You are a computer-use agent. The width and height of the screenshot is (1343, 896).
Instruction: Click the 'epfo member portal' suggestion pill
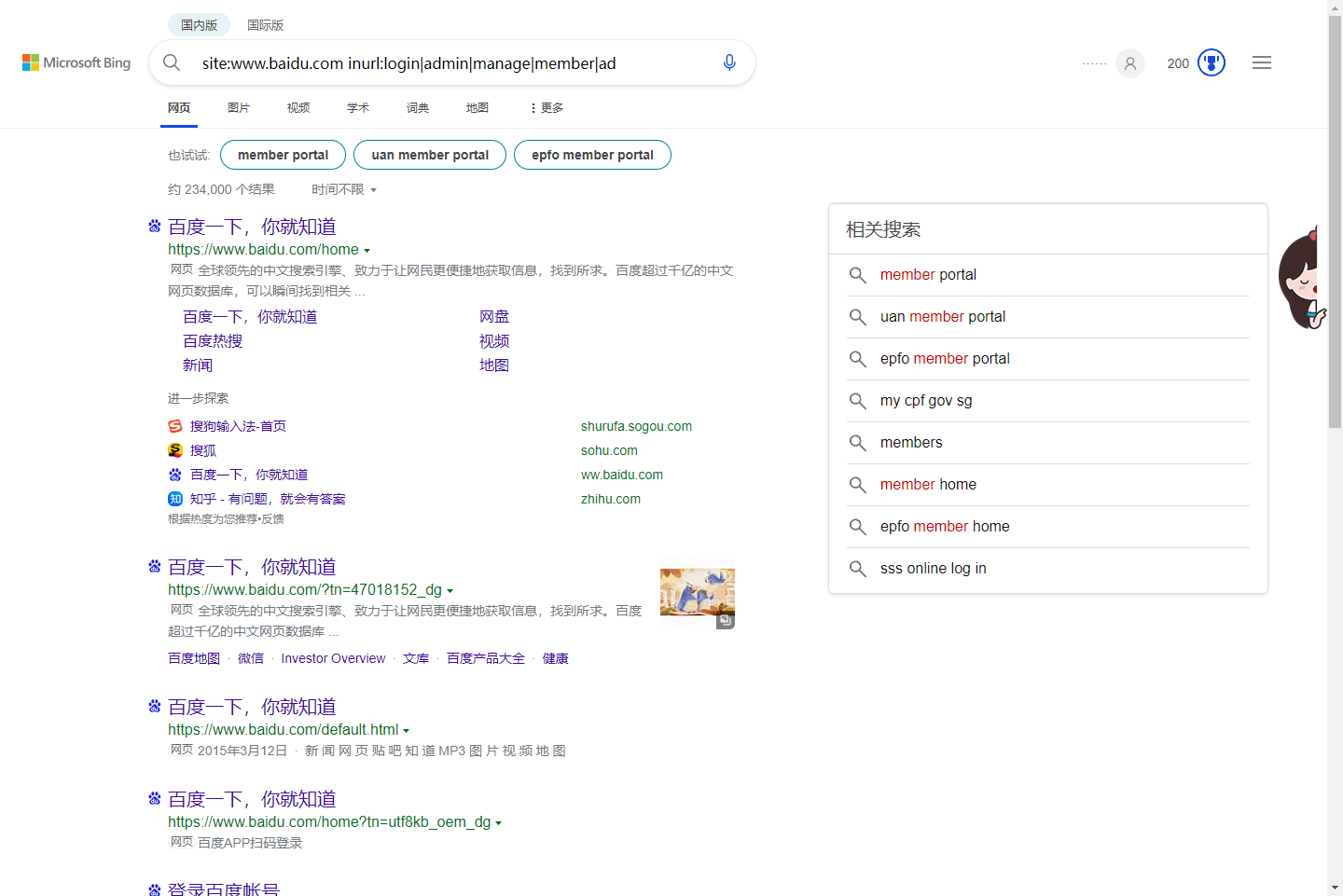[x=592, y=155]
